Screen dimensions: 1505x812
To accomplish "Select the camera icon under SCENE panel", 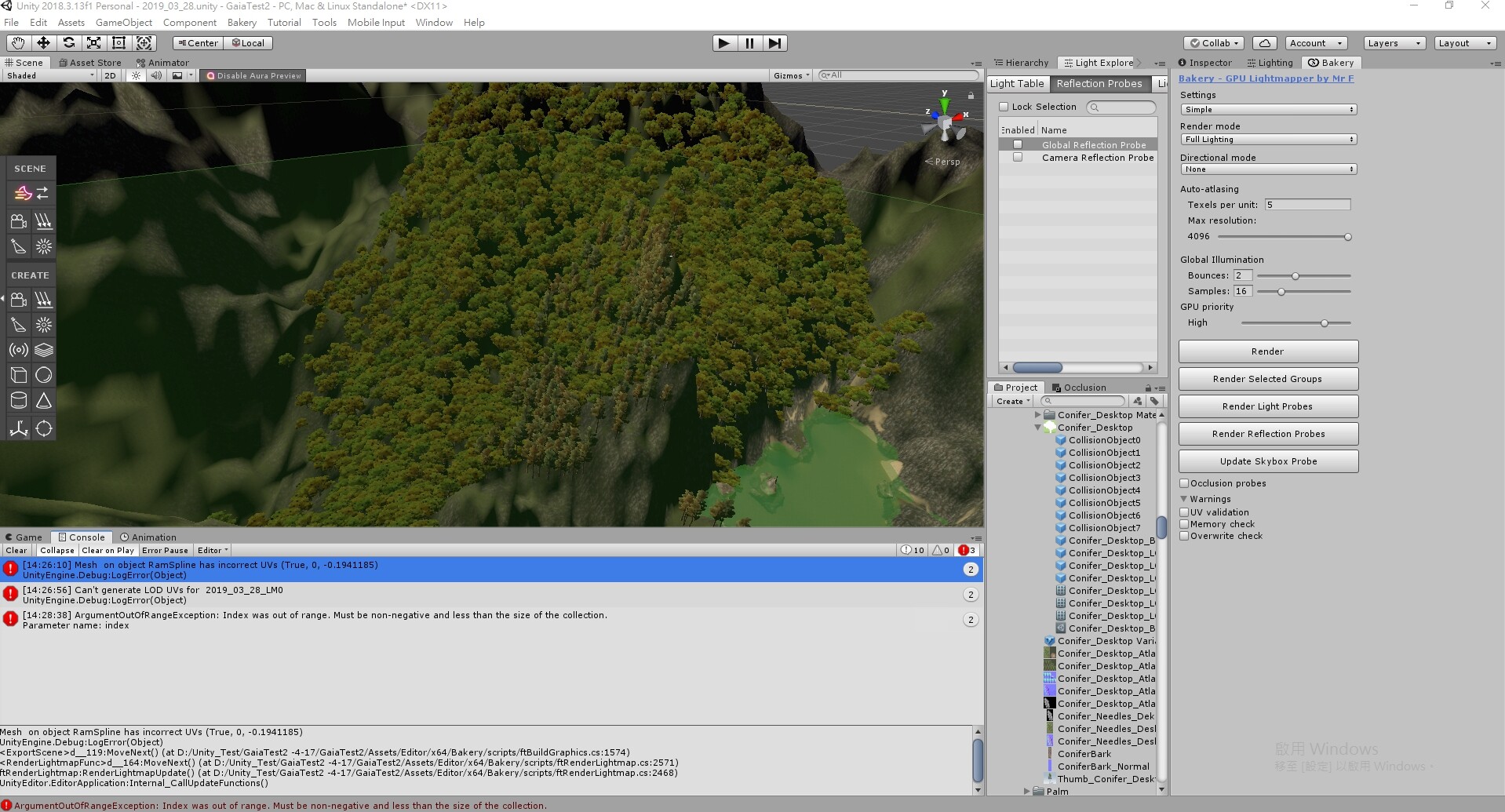I will point(18,220).
